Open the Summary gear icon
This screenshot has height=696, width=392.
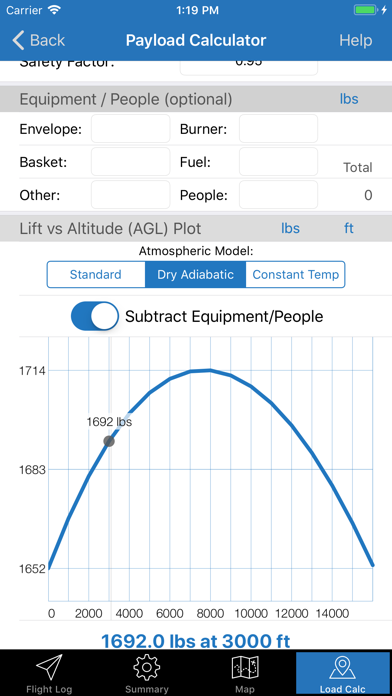[147, 668]
